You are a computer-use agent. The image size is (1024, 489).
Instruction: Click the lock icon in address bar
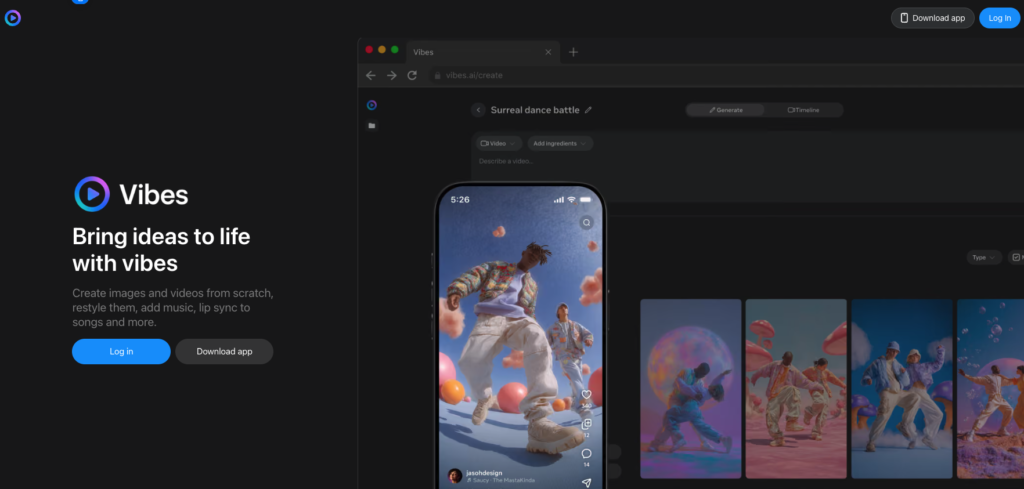click(438, 75)
